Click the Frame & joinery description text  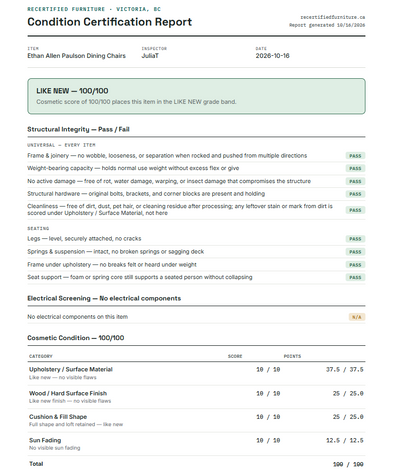click(x=167, y=156)
